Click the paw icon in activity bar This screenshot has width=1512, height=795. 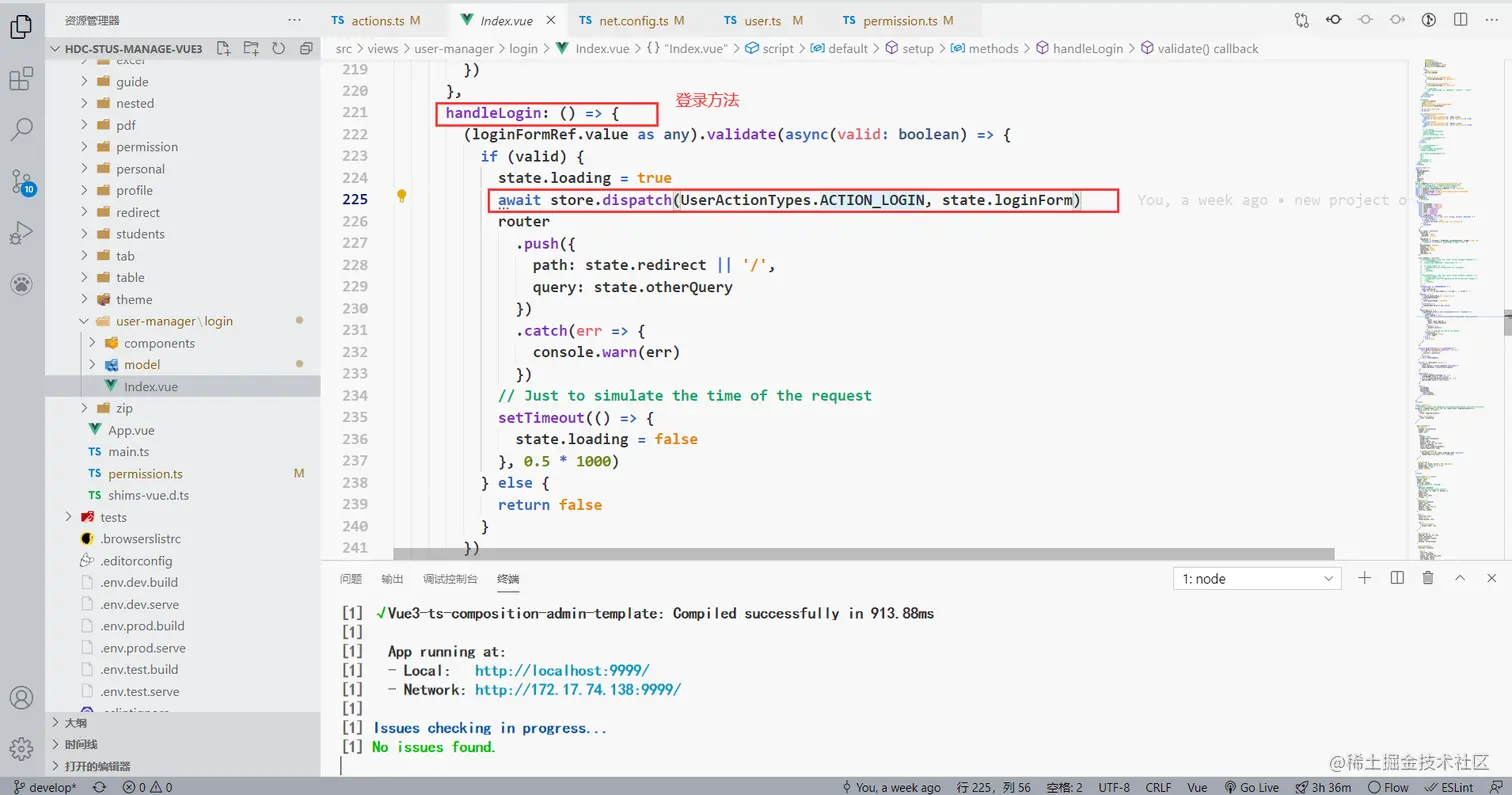click(x=21, y=285)
